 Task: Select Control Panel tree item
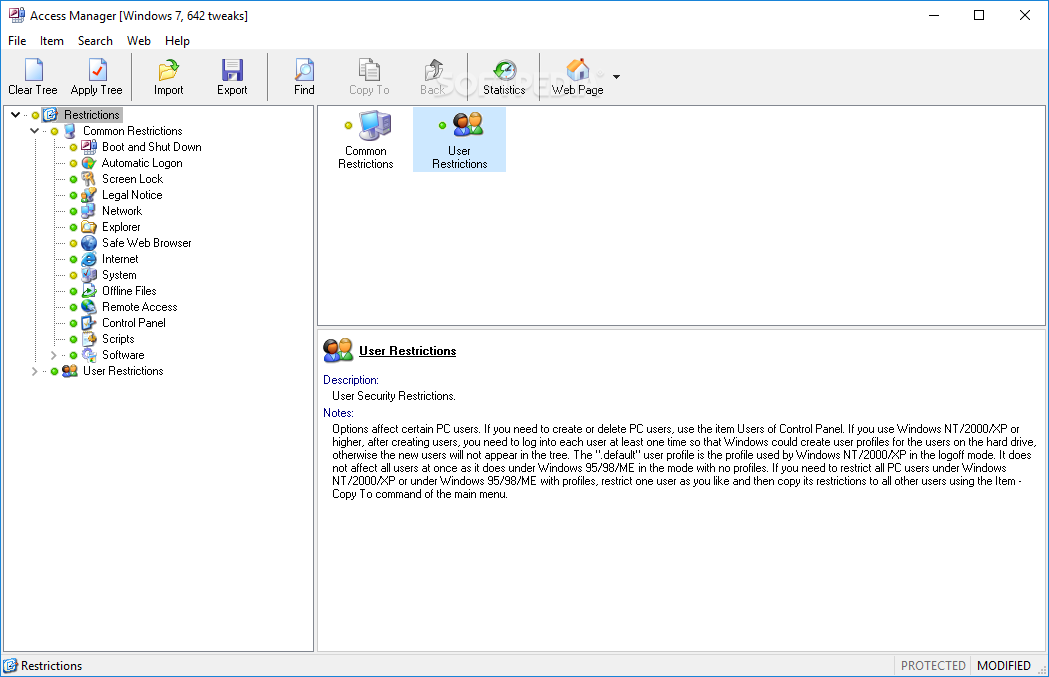(x=134, y=323)
